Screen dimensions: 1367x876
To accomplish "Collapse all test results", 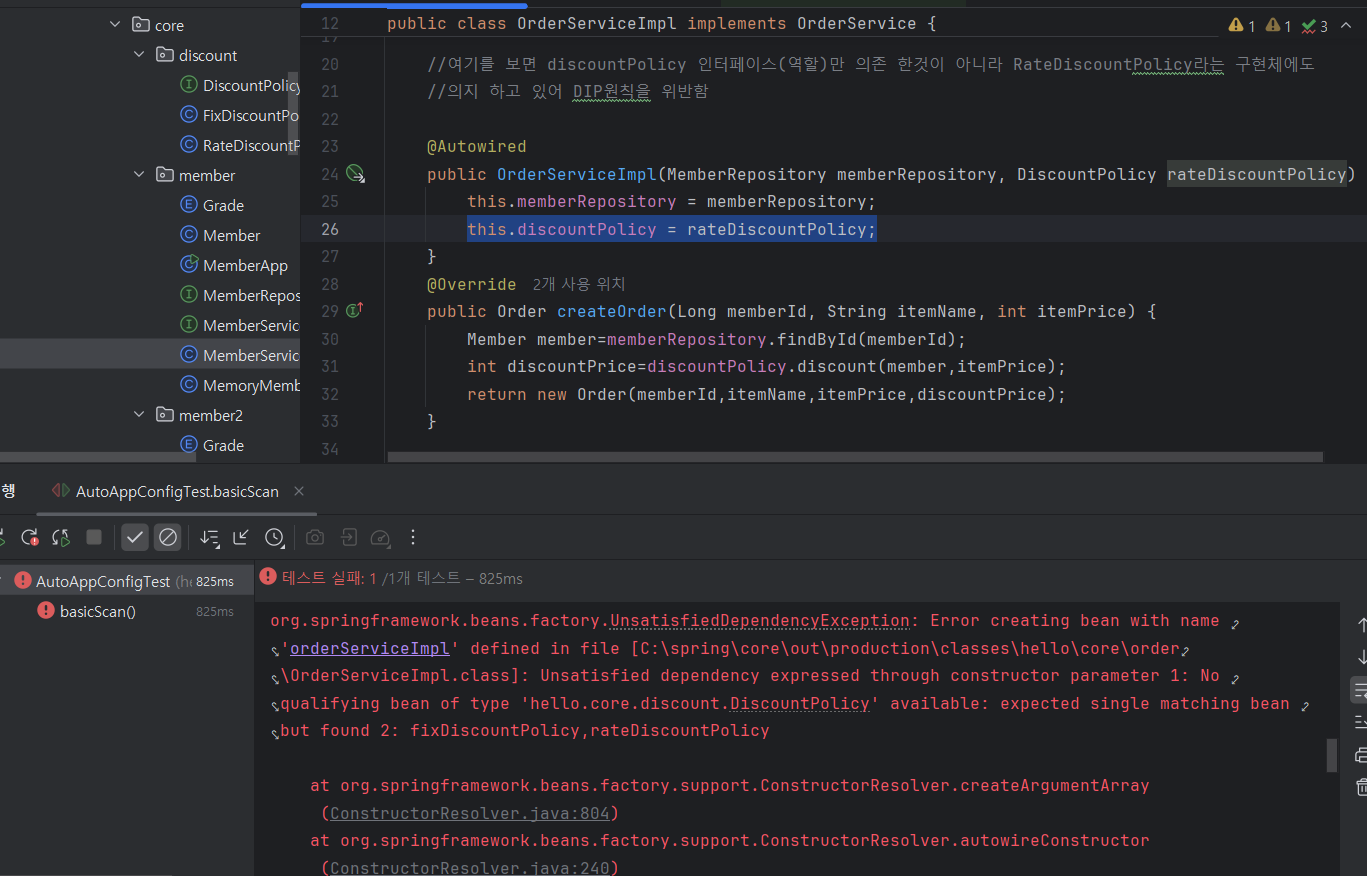I will (241, 537).
